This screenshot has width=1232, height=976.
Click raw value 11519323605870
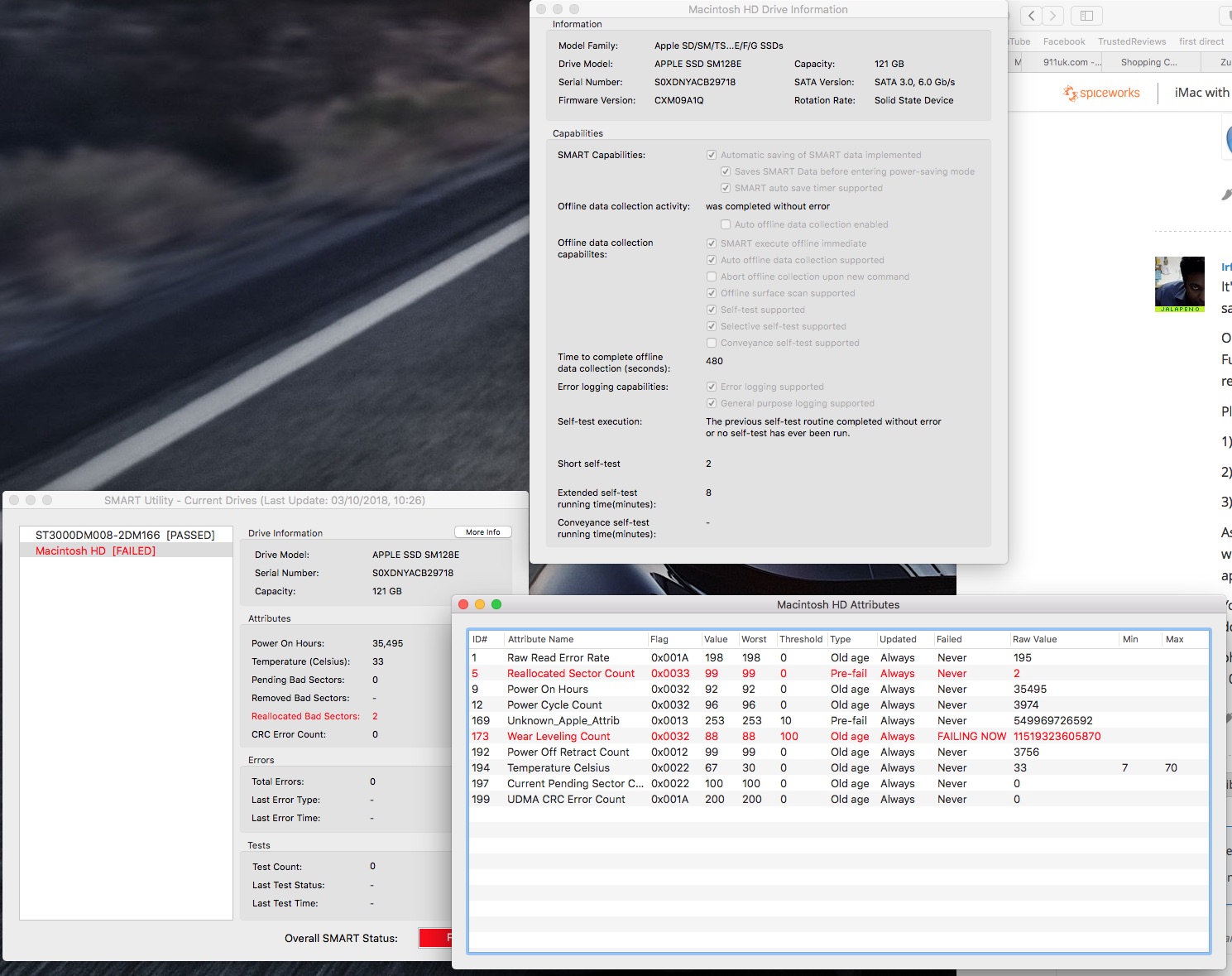click(1057, 737)
